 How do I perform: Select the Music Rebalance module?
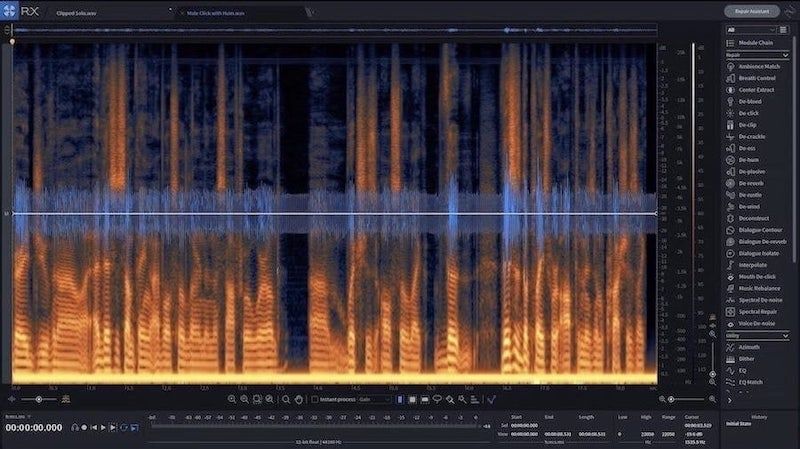point(760,288)
